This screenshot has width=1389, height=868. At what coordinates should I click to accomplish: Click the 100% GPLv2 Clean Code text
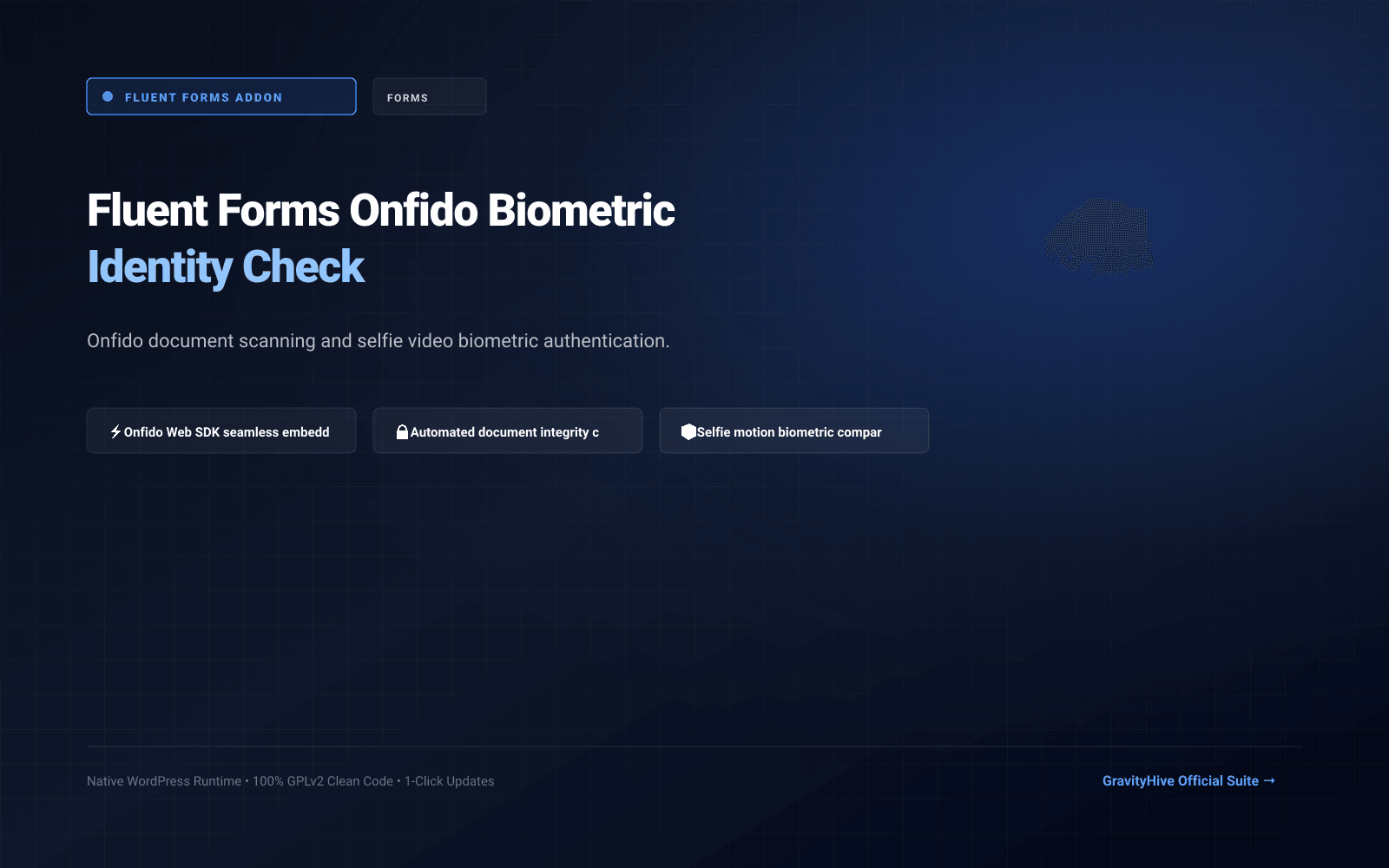tap(323, 781)
